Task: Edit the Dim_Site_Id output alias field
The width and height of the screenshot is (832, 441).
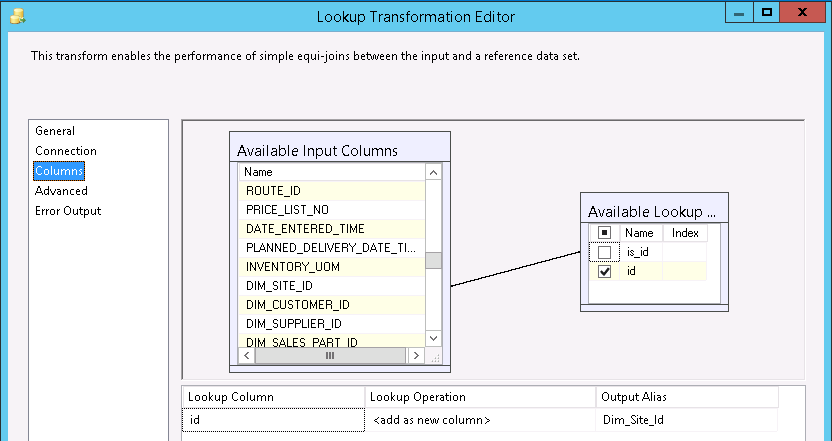Action: [x=688, y=421]
